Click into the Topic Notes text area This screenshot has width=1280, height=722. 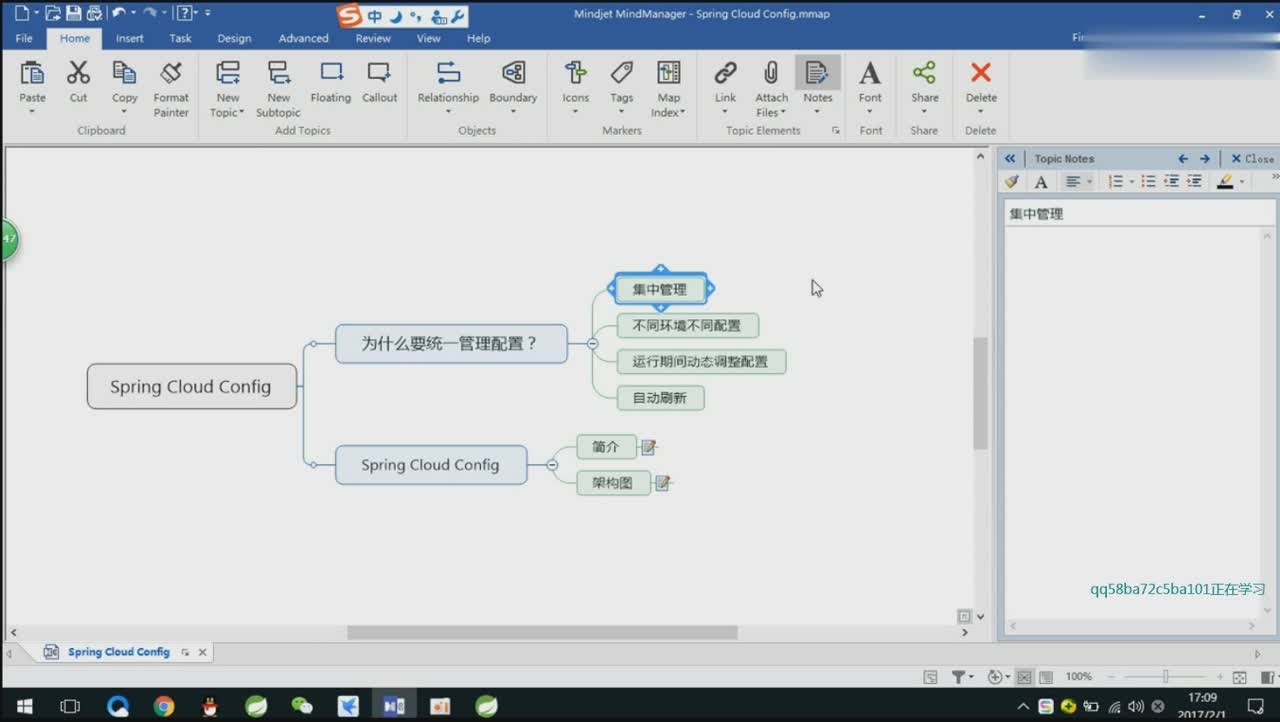pyautogui.click(x=1133, y=420)
